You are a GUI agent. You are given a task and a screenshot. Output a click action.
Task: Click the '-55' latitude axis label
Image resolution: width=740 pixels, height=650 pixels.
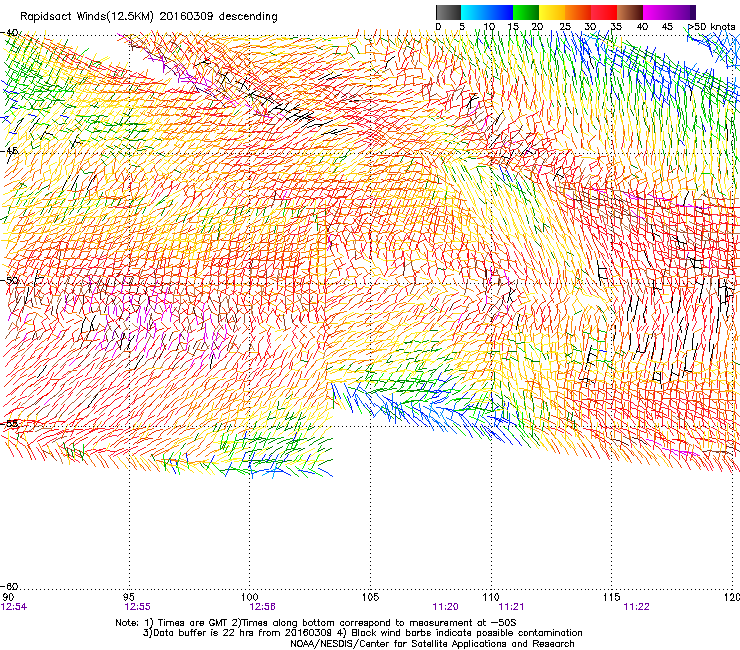point(9,423)
